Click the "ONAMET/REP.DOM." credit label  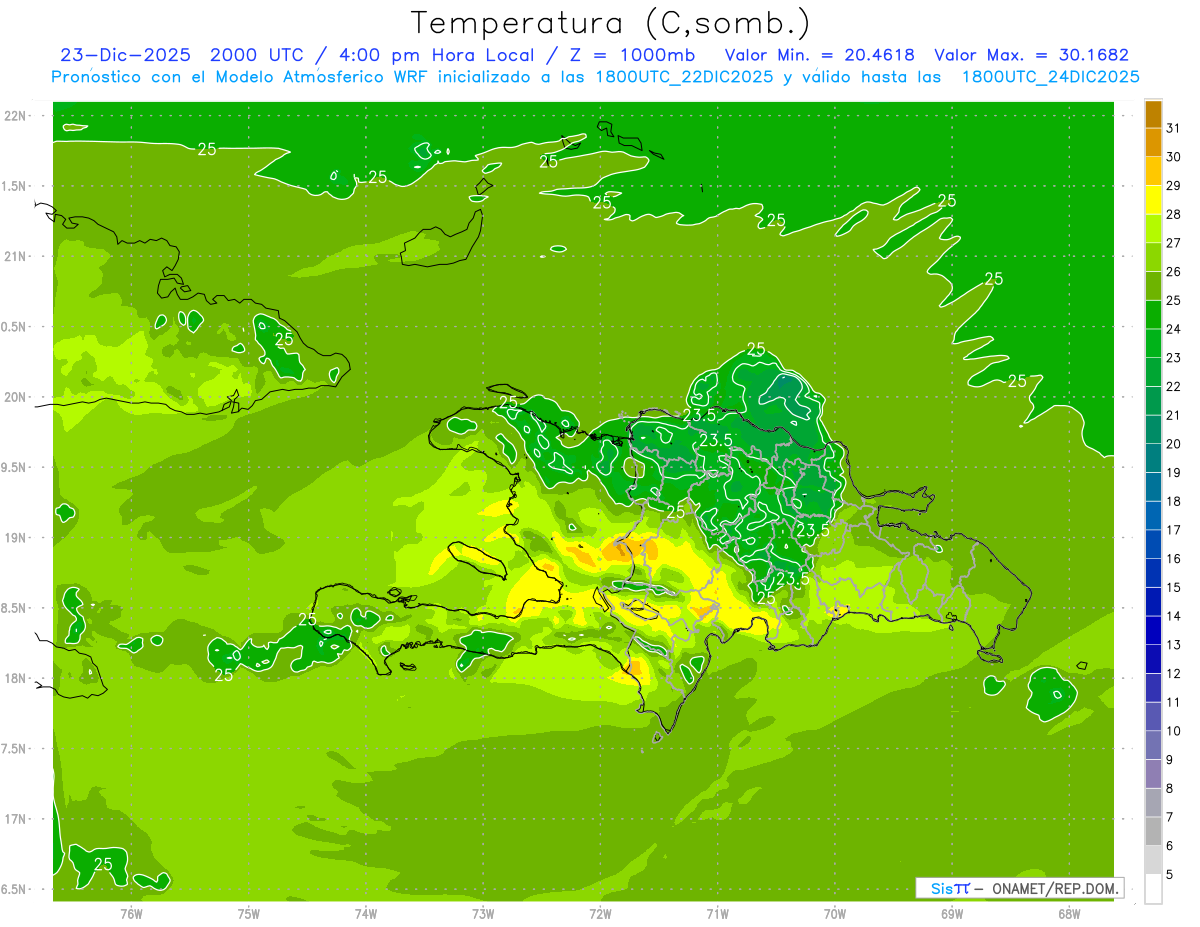[x=1056, y=888]
